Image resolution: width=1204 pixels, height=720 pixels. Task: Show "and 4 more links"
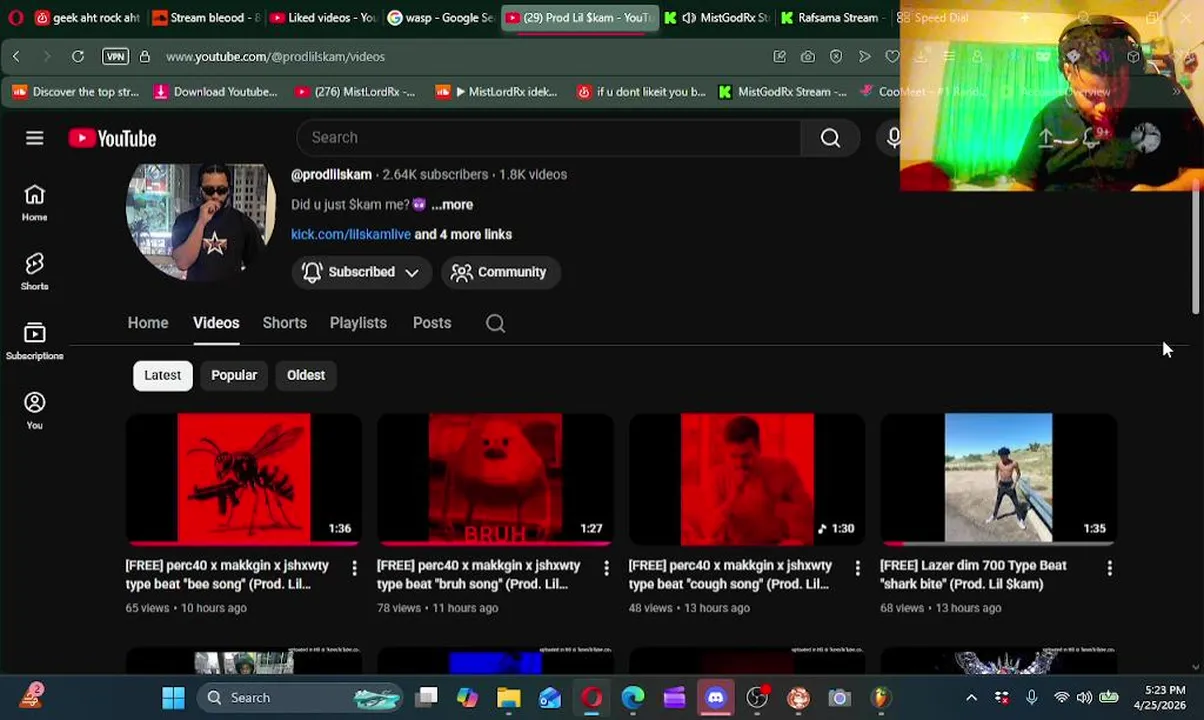[x=463, y=234]
